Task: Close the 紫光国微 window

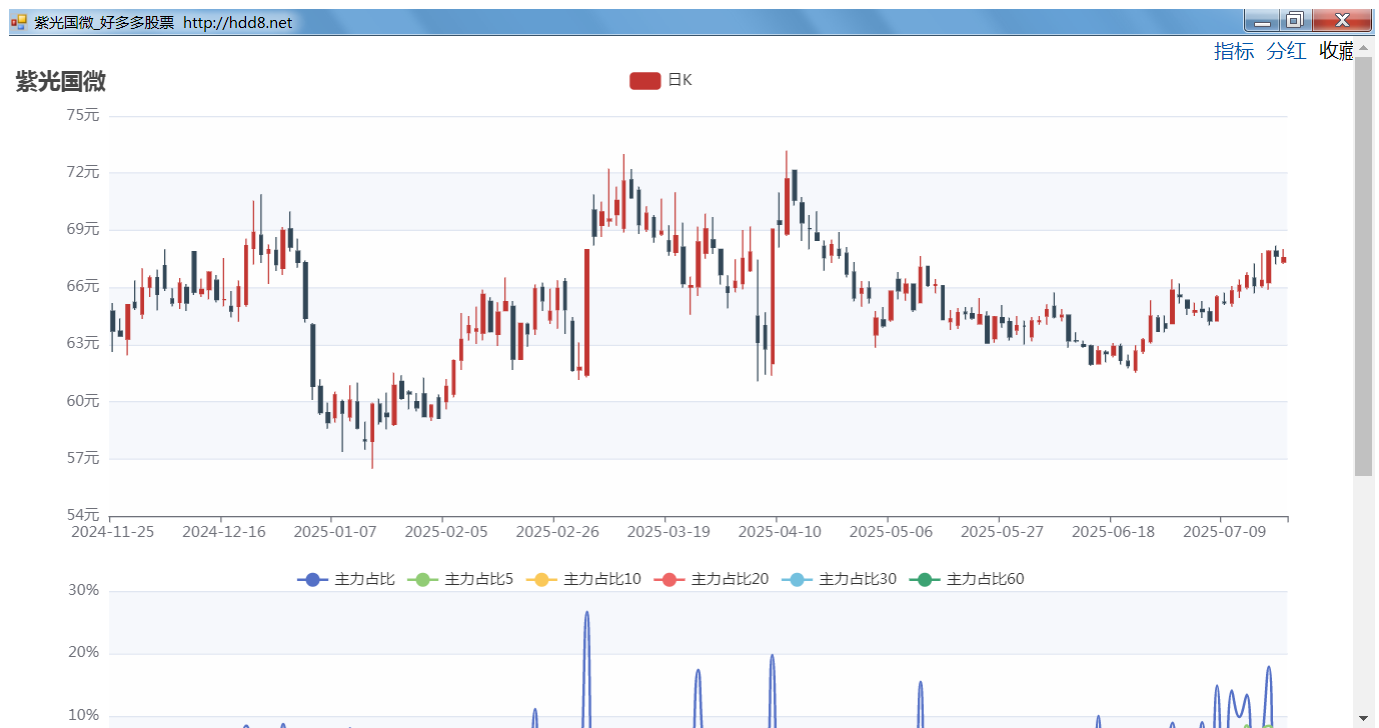Action: tap(1342, 20)
